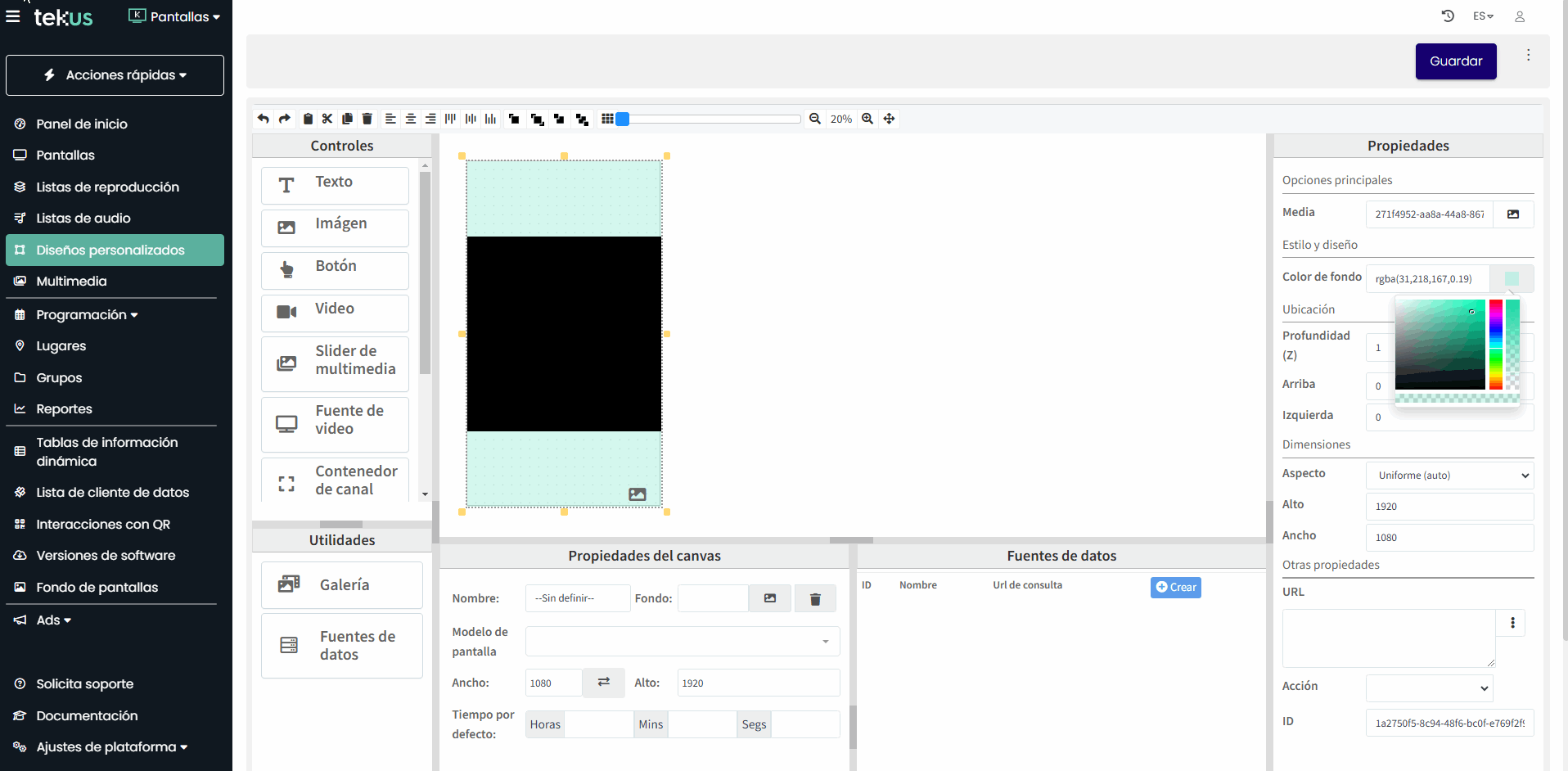This screenshot has width=1568, height=771.
Task: Delete the canvas background with trash button
Action: [815, 599]
